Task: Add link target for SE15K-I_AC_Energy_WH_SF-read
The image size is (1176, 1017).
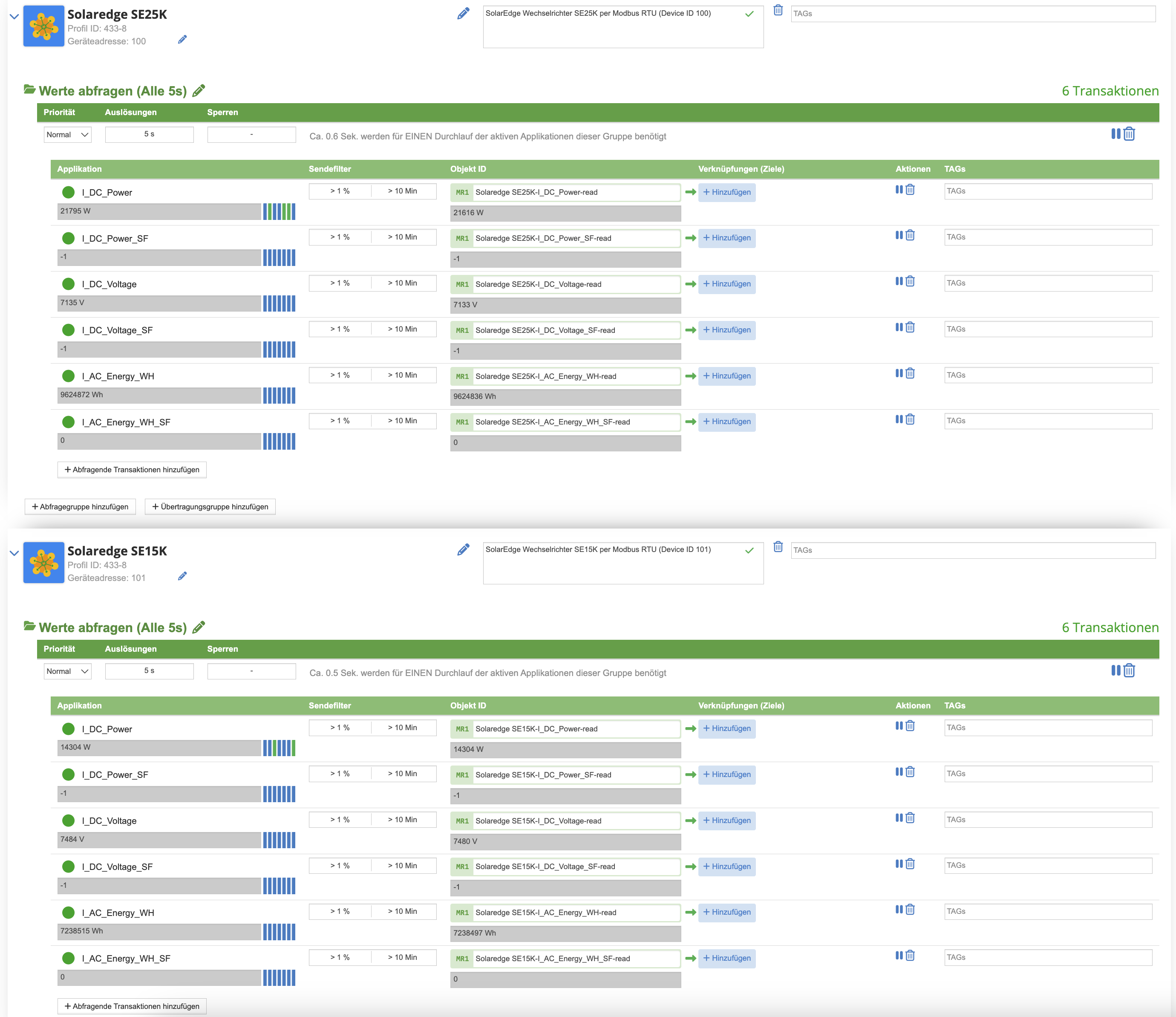Action: click(726, 958)
